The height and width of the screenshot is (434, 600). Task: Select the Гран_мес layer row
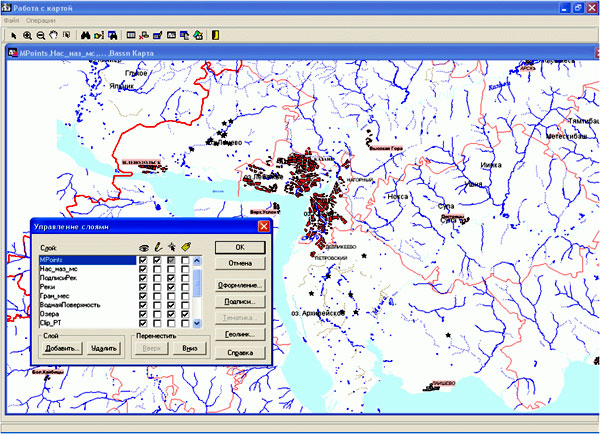(x=88, y=296)
